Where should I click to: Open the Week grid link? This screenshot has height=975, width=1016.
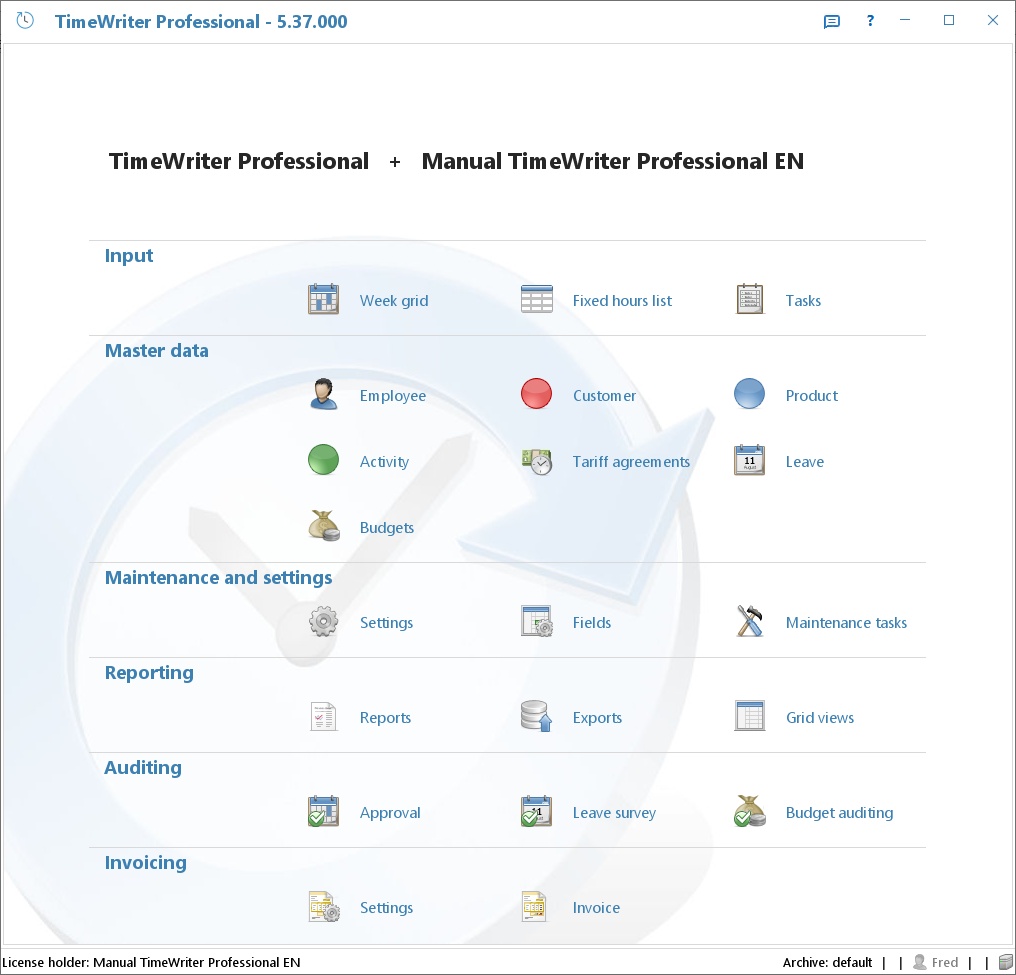[394, 301]
